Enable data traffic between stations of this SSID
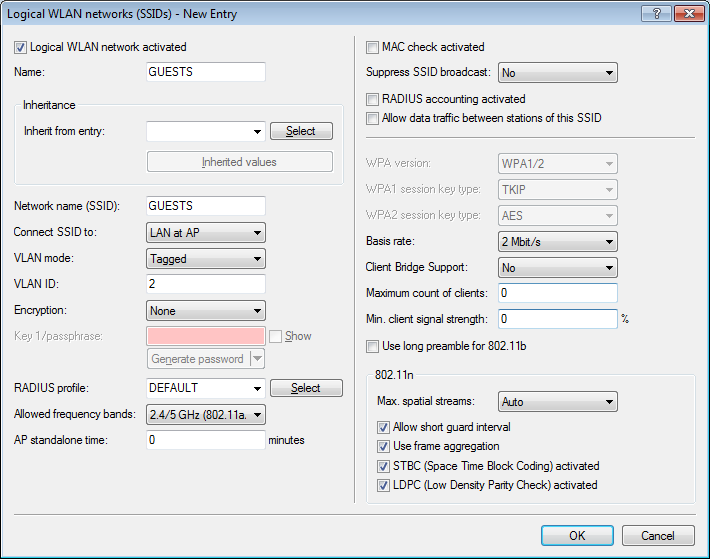 point(373,118)
